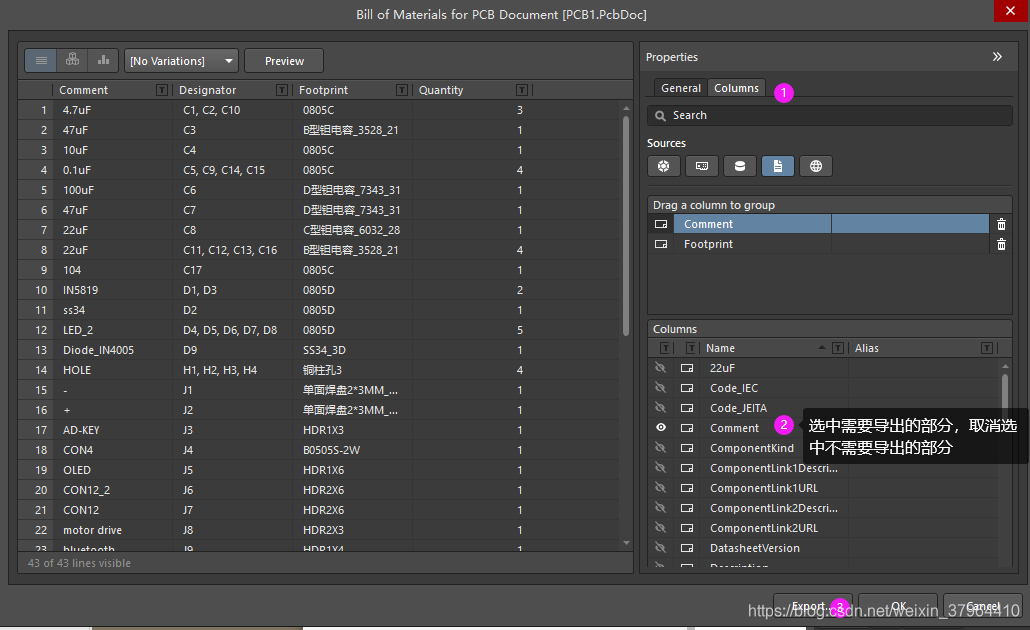Click card icon beside DatasheetVersion
This screenshot has height=630, width=1030.
click(x=687, y=548)
